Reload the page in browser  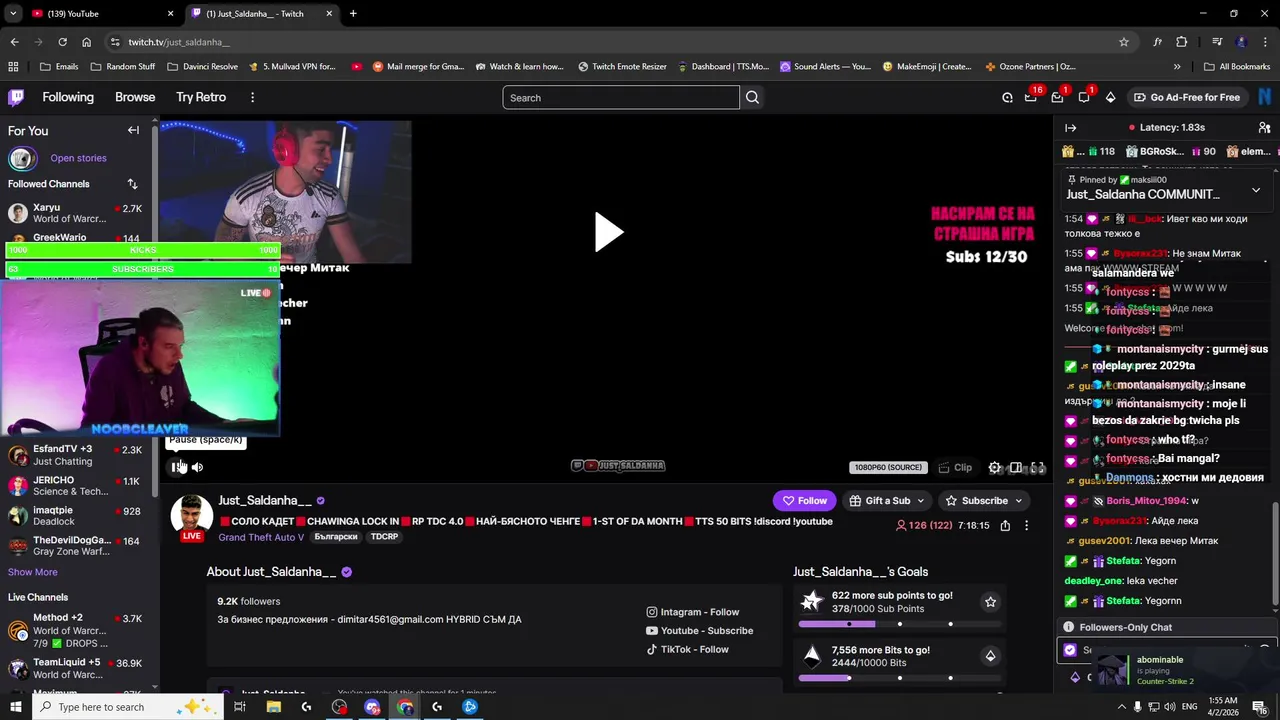62,42
